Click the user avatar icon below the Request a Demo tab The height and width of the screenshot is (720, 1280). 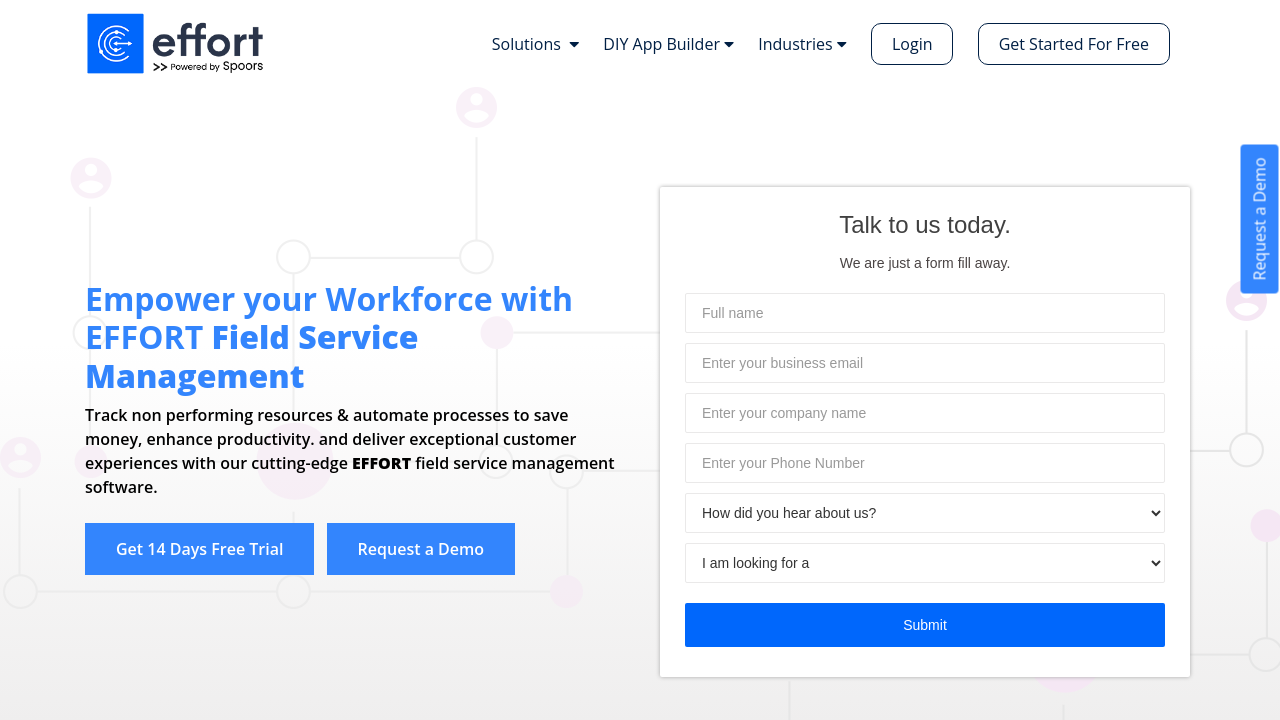pos(1246,301)
